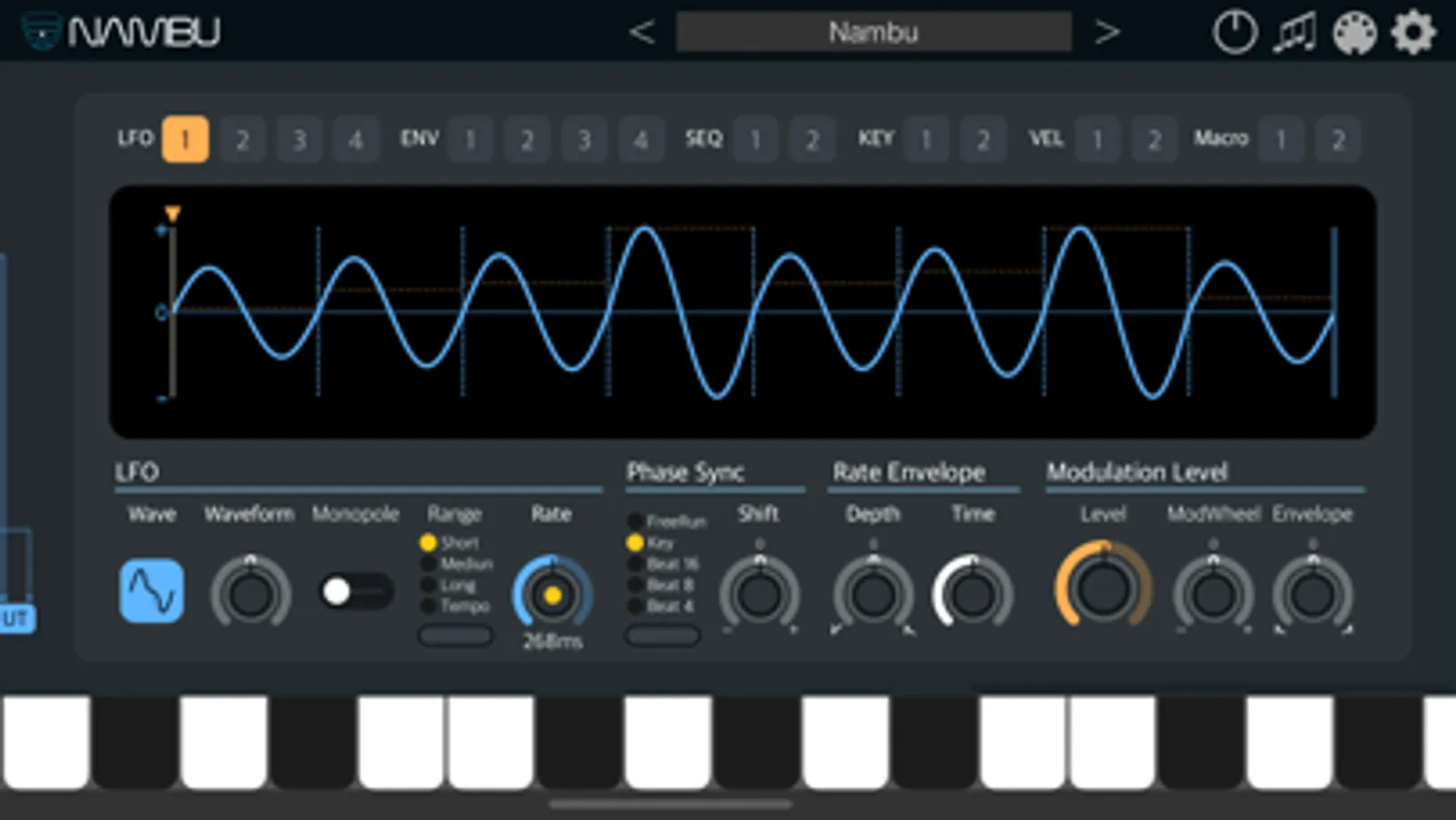Image resolution: width=1456 pixels, height=820 pixels.
Task: Click the Rate Envelope Time knob
Action: coord(972,594)
